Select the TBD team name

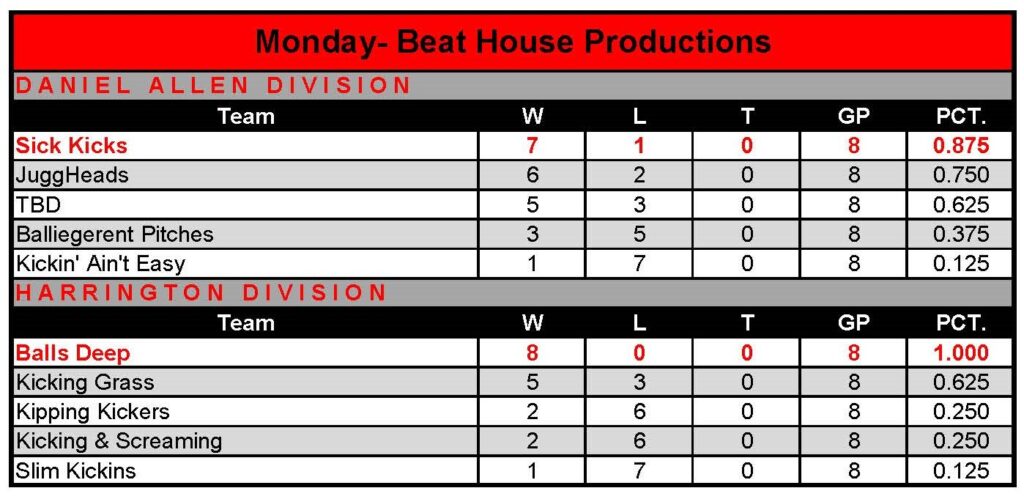[x=36, y=205]
